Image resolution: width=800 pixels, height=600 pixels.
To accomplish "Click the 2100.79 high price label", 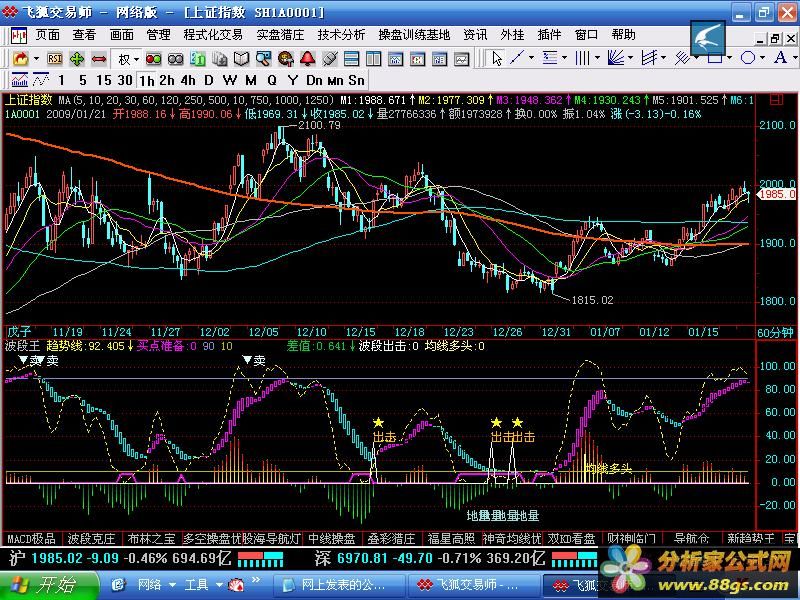I will pyautogui.click(x=319, y=125).
